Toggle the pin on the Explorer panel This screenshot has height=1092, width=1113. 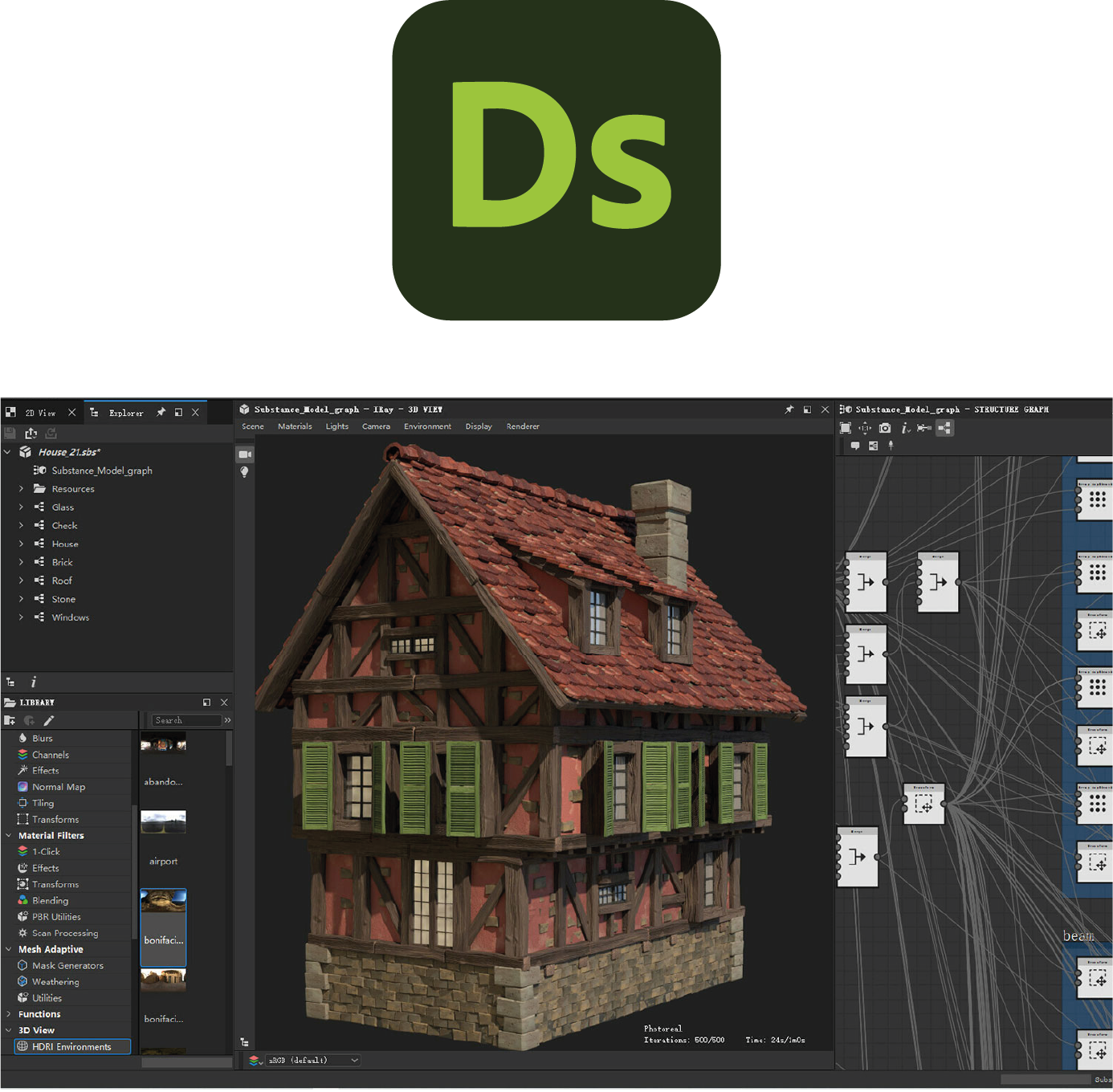pyautogui.click(x=161, y=412)
